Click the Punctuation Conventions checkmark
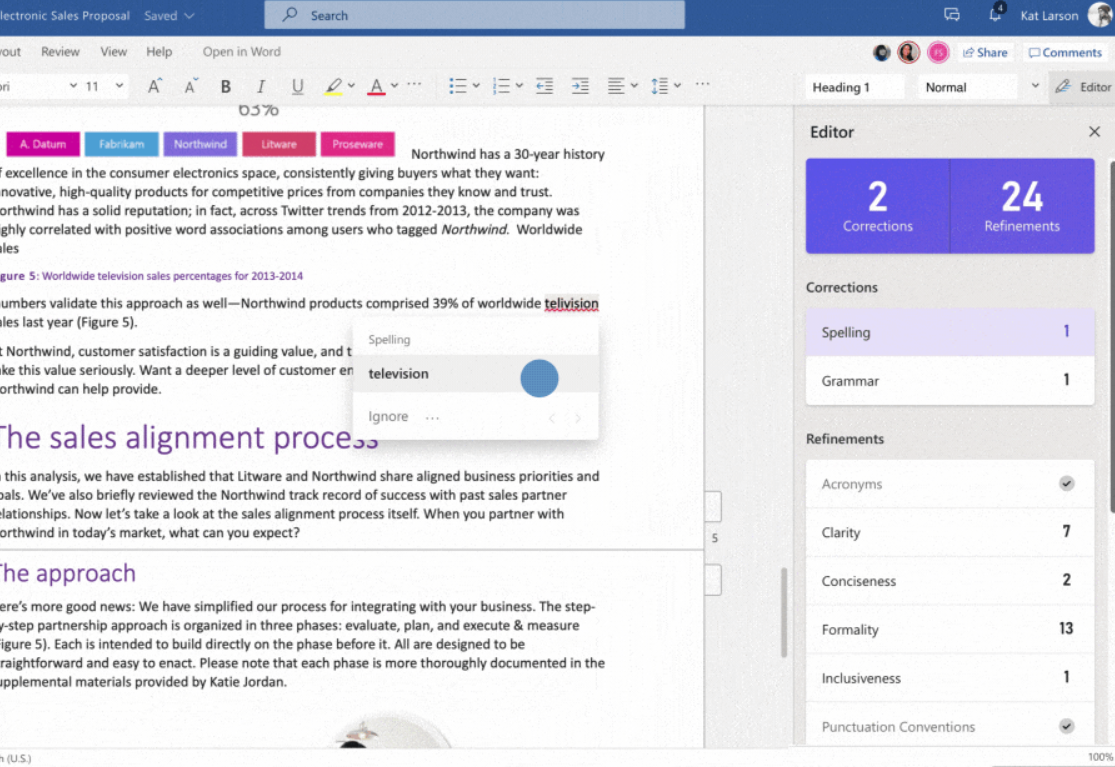This screenshot has height=767, width=1115. (x=1066, y=727)
